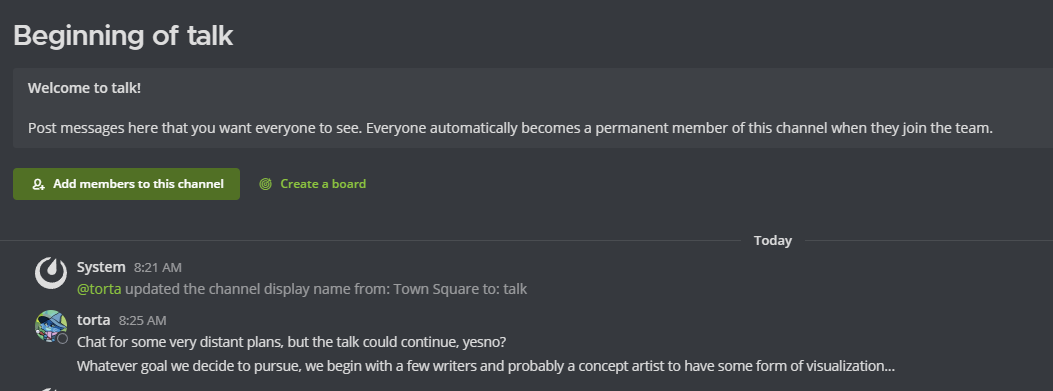Click the message starting 'Whatever goal we decide'

486,367
